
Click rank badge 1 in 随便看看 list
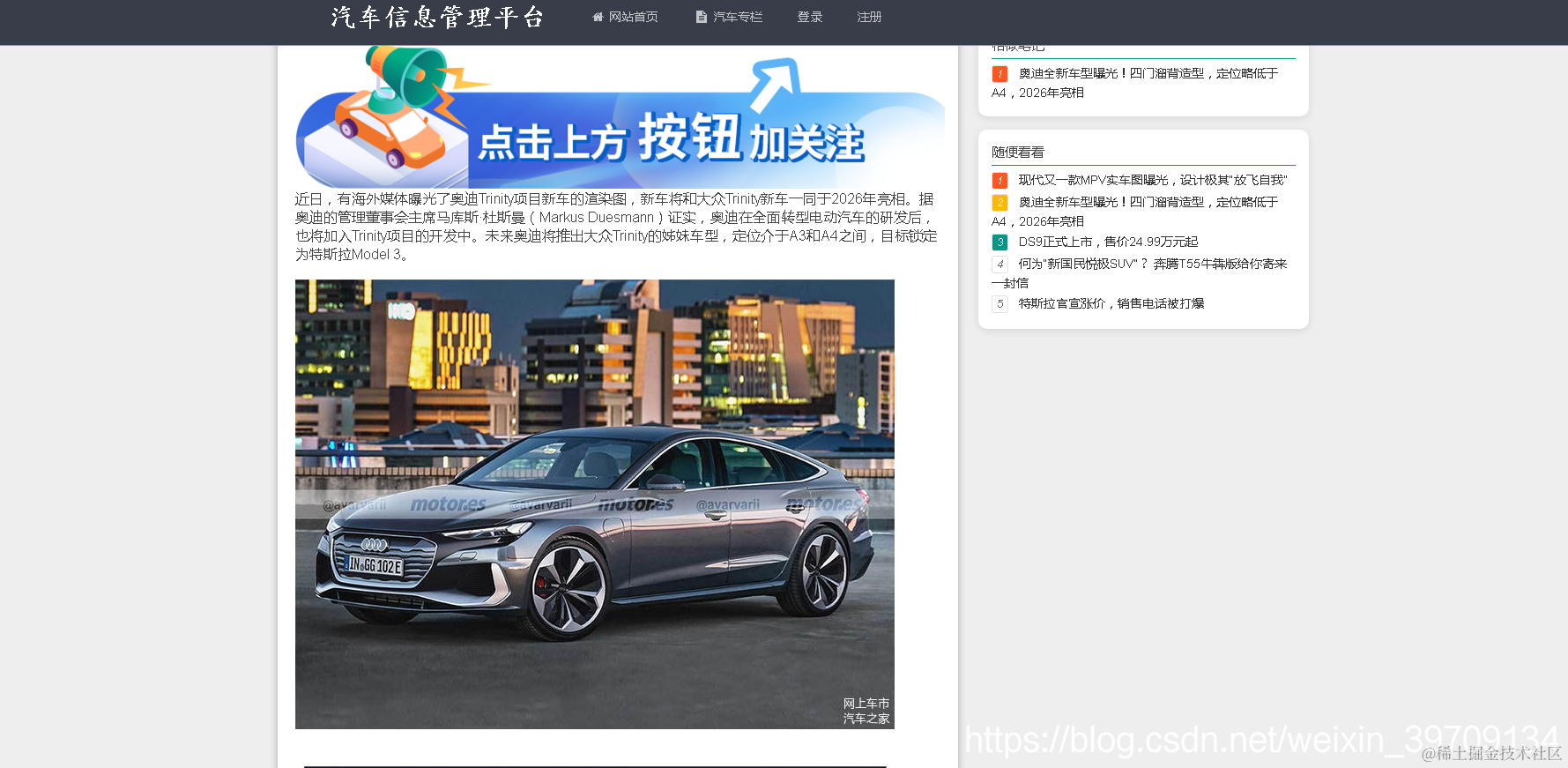(1000, 181)
